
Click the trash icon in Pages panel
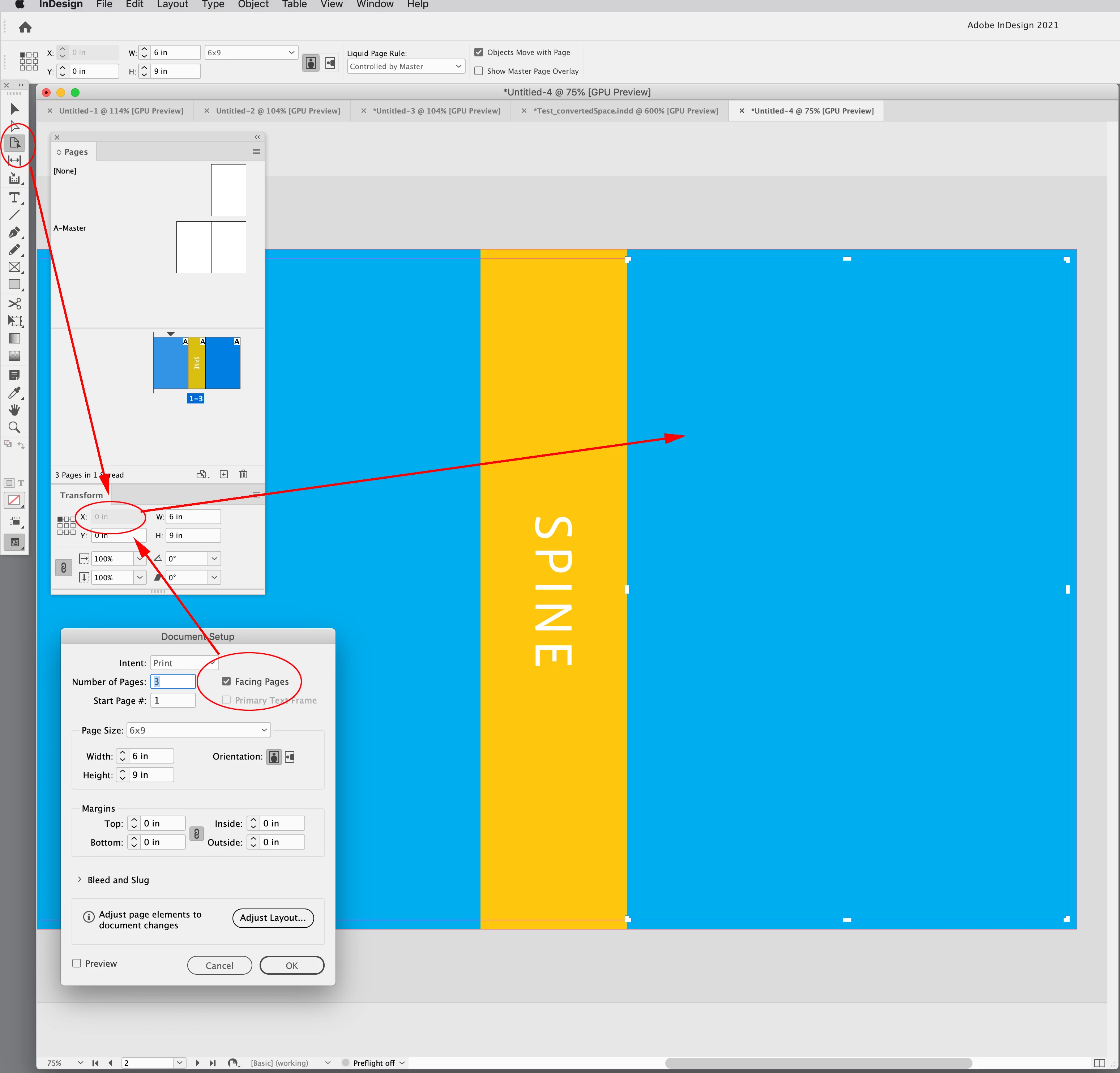click(x=243, y=474)
